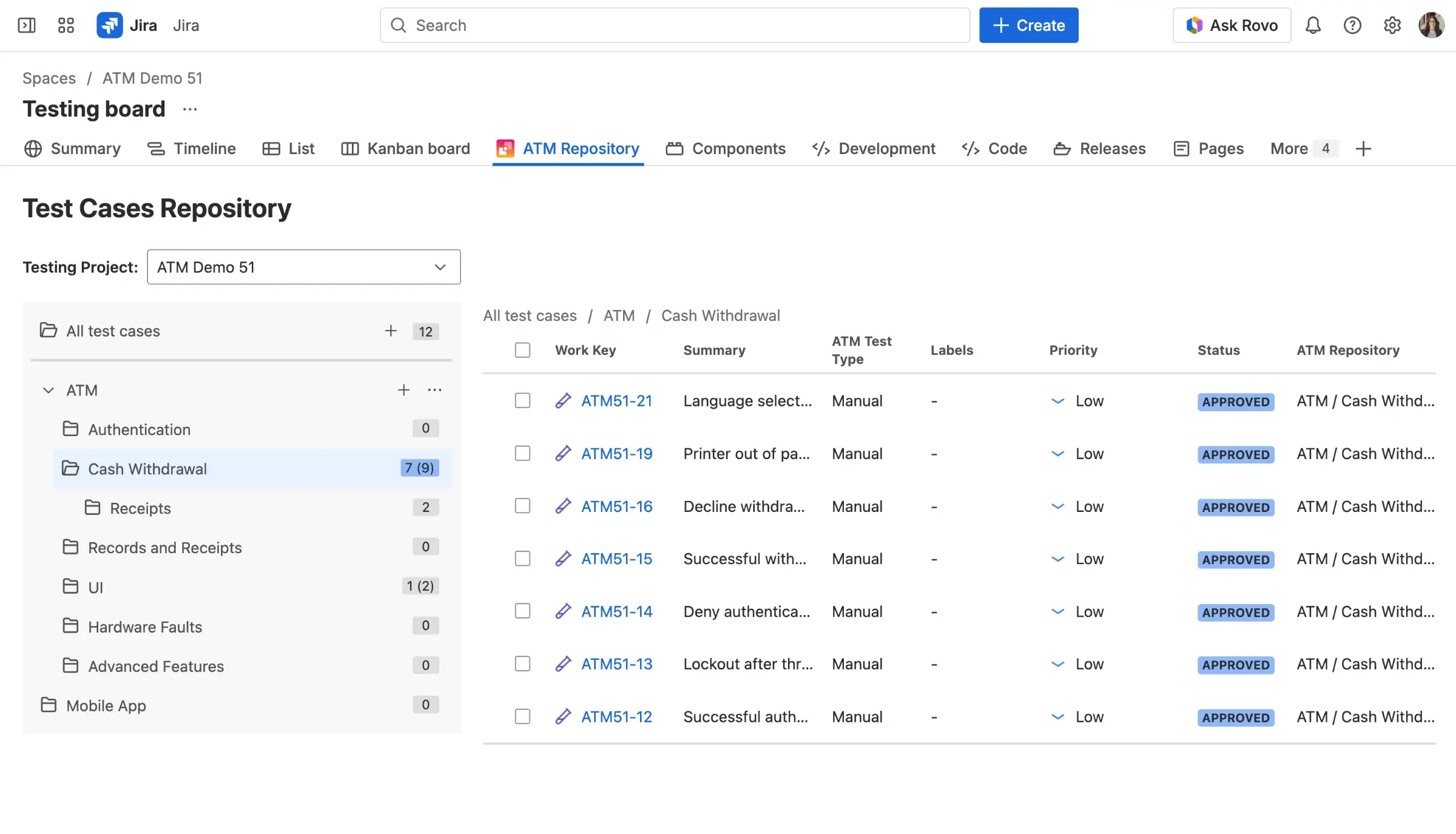Click the plus icon next to ATM folder

(403, 390)
